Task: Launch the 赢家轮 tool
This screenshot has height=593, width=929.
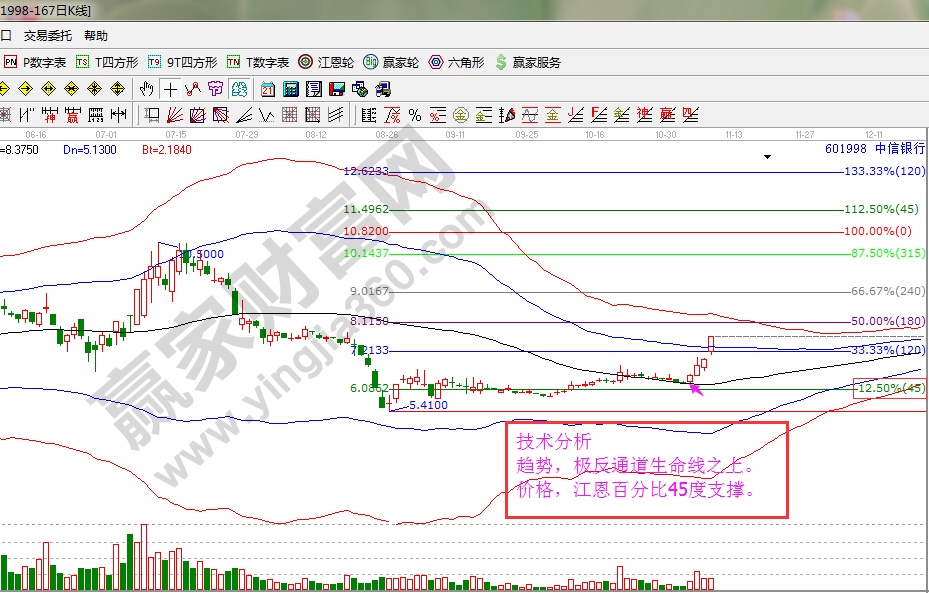Action: click(x=391, y=62)
